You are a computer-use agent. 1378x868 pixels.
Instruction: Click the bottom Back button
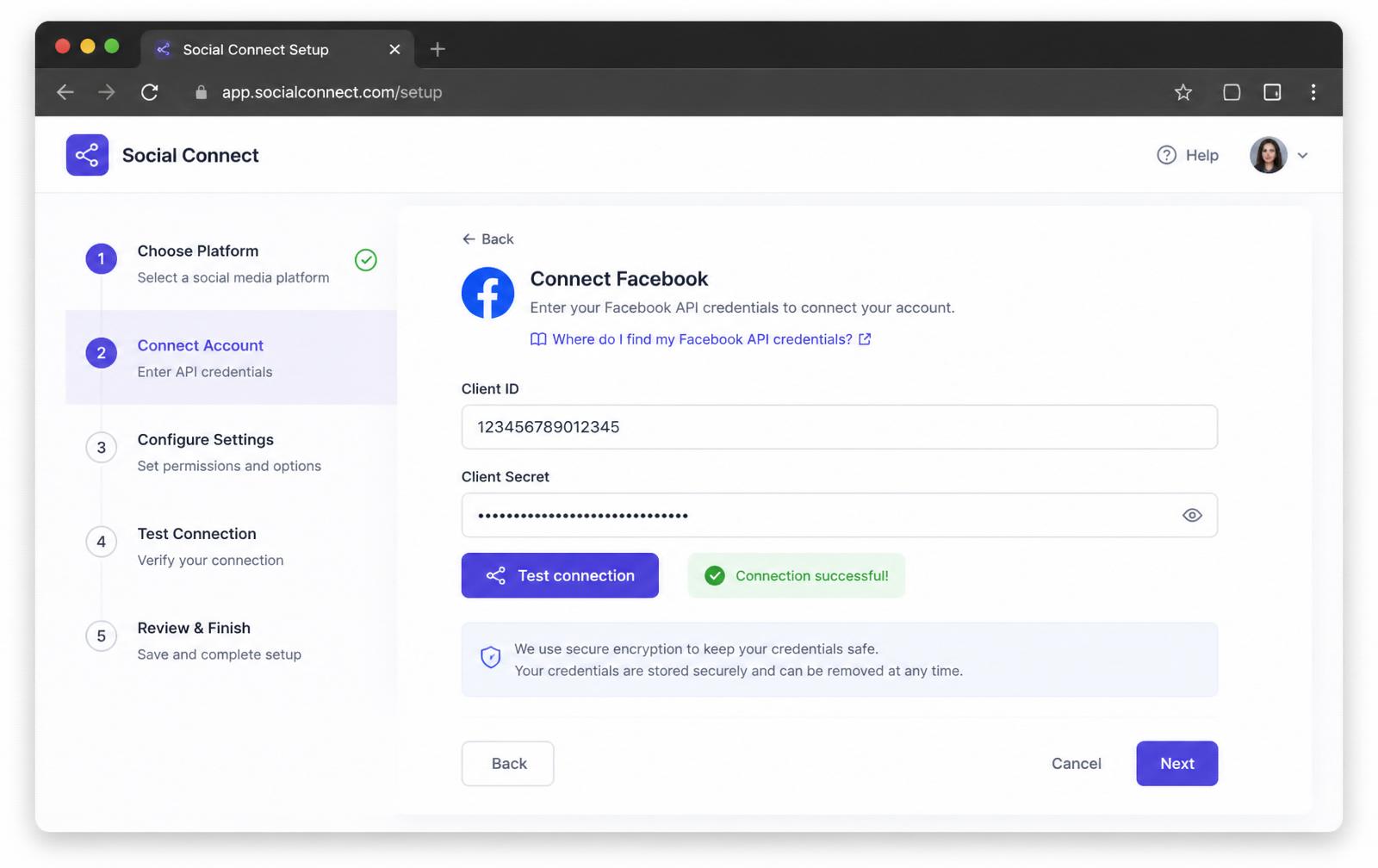[x=508, y=764]
